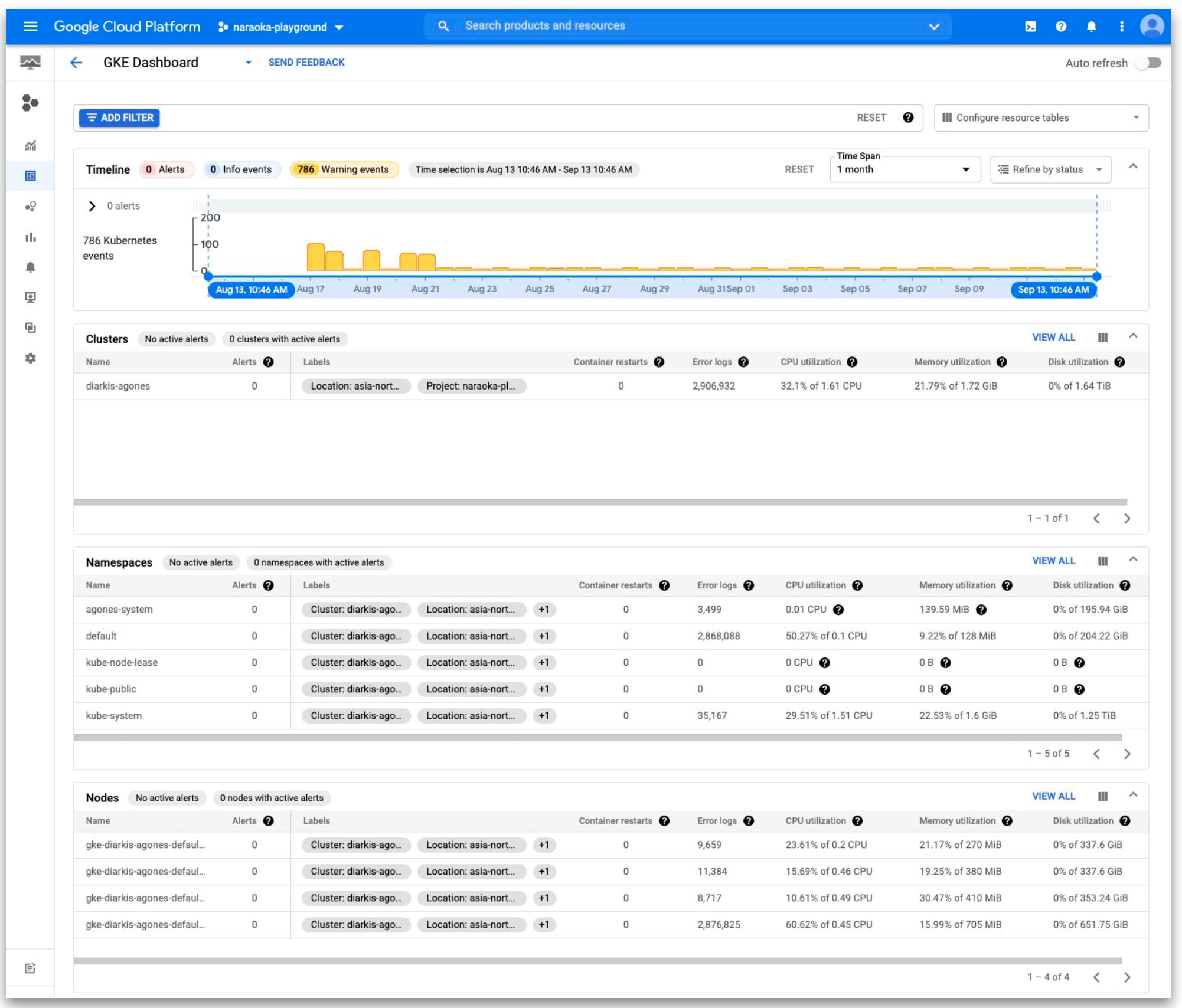
Task: Open the three-dot settings menu in top bar
Action: pyautogui.click(x=1121, y=26)
